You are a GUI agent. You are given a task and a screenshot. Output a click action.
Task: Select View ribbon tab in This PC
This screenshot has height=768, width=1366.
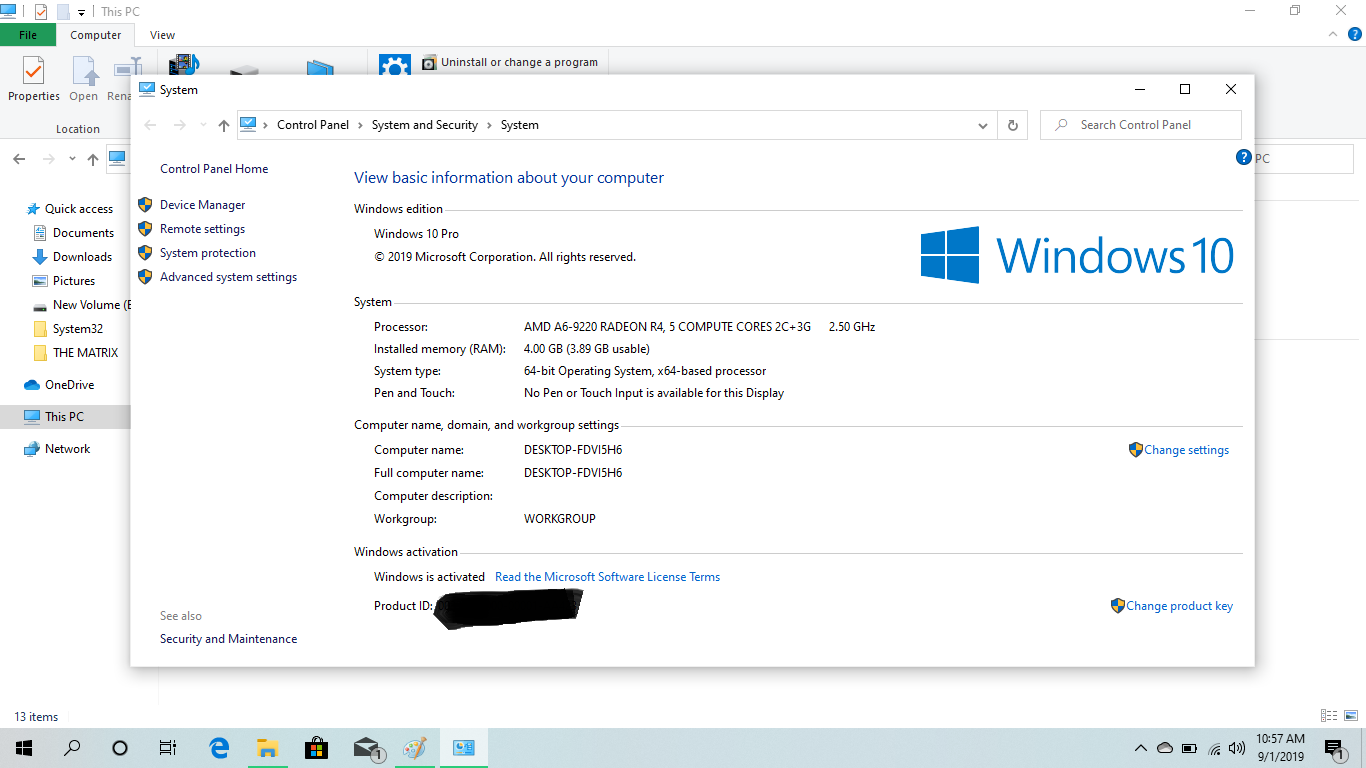pos(163,35)
